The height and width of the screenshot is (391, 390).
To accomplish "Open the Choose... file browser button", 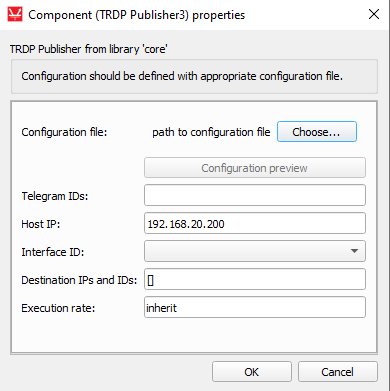I will (317, 132).
